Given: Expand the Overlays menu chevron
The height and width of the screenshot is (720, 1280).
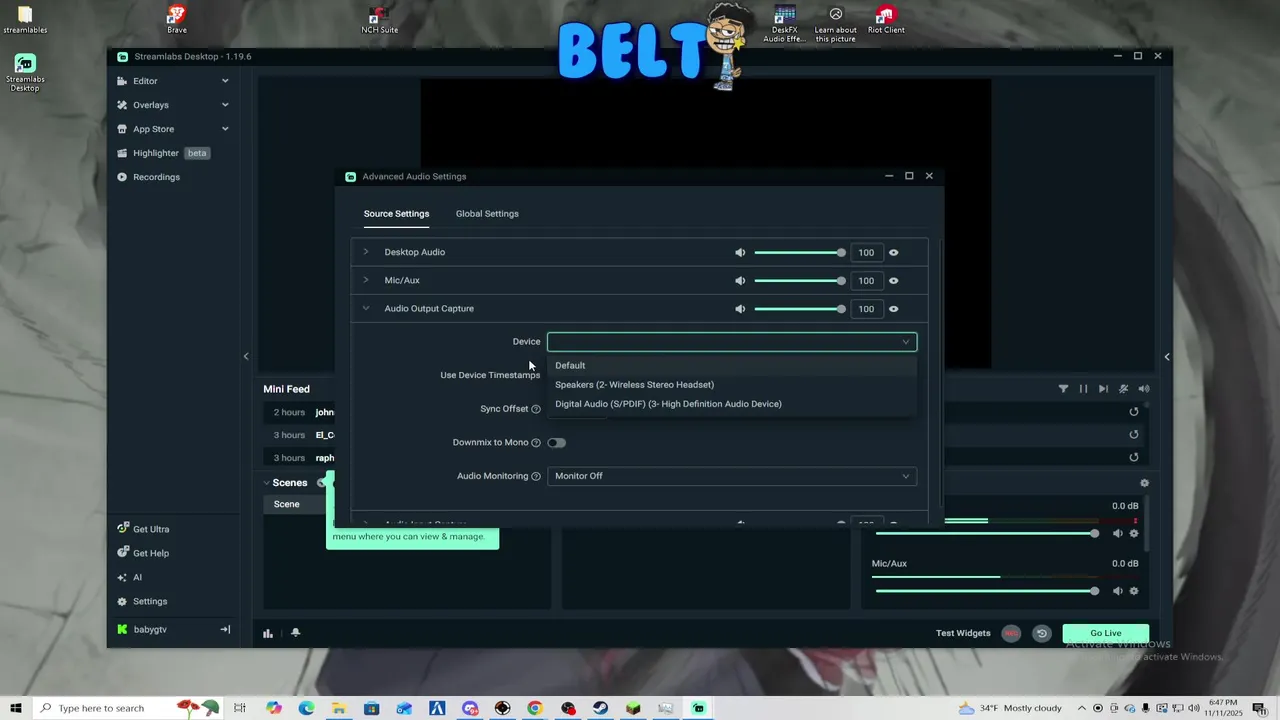Looking at the screenshot, I should [x=225, y=105].
